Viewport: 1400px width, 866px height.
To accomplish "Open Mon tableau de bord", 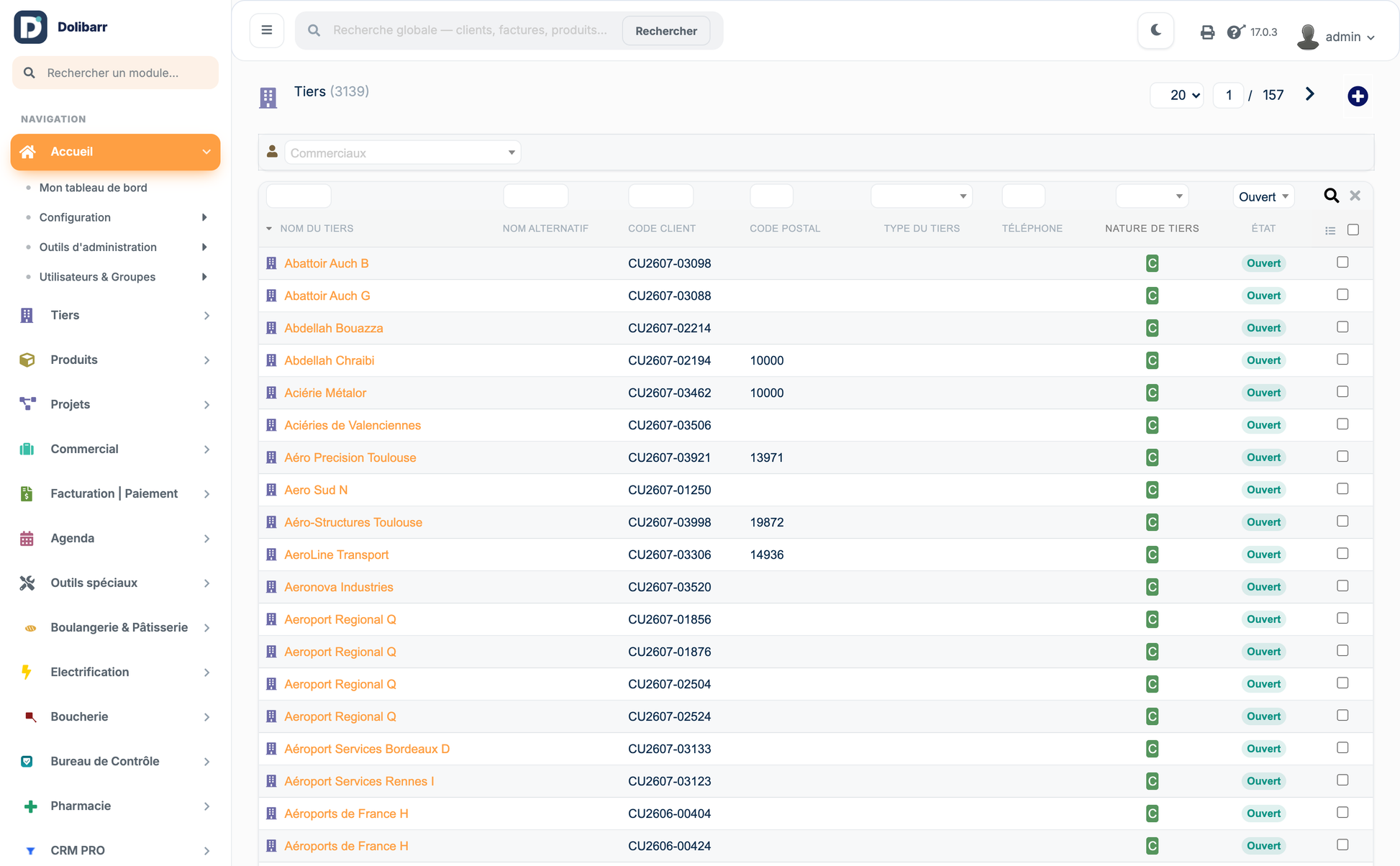I will point(94,188).
